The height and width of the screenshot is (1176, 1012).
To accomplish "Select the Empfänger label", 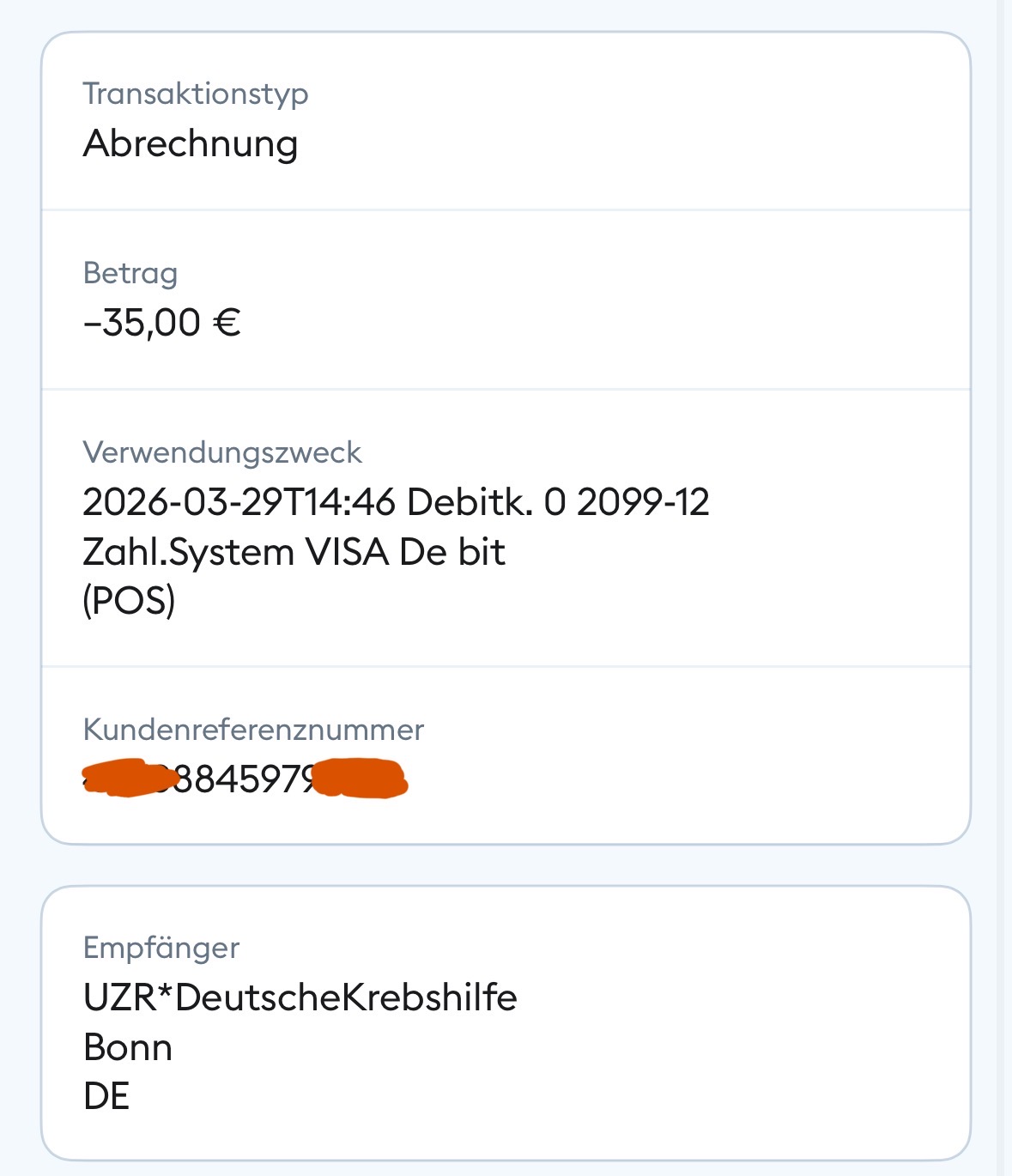I will click(x=161, y=949).
